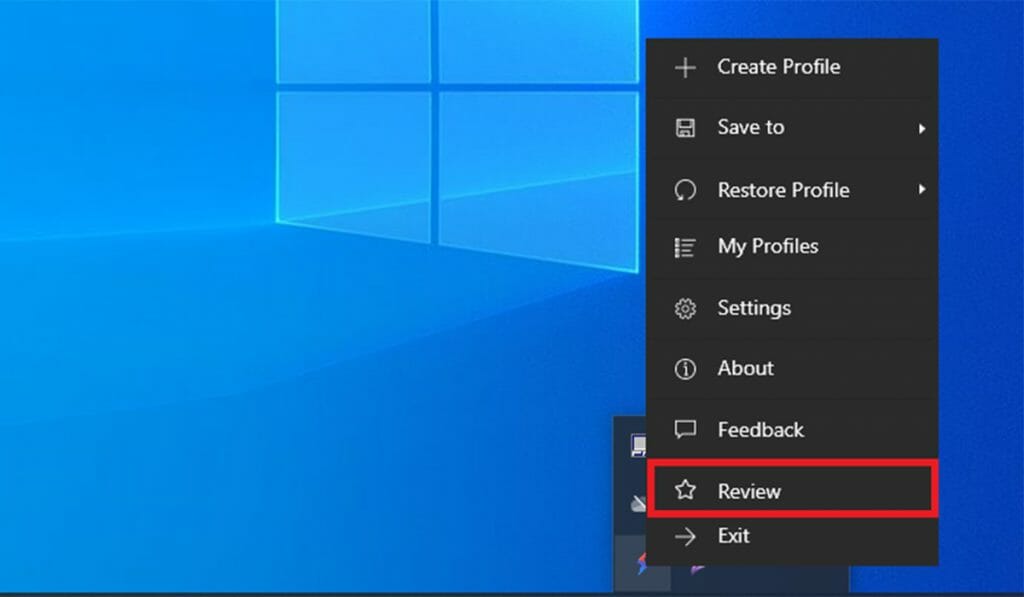
Task: Choose Create Profile from the menu
Action: tap(778, 67)
